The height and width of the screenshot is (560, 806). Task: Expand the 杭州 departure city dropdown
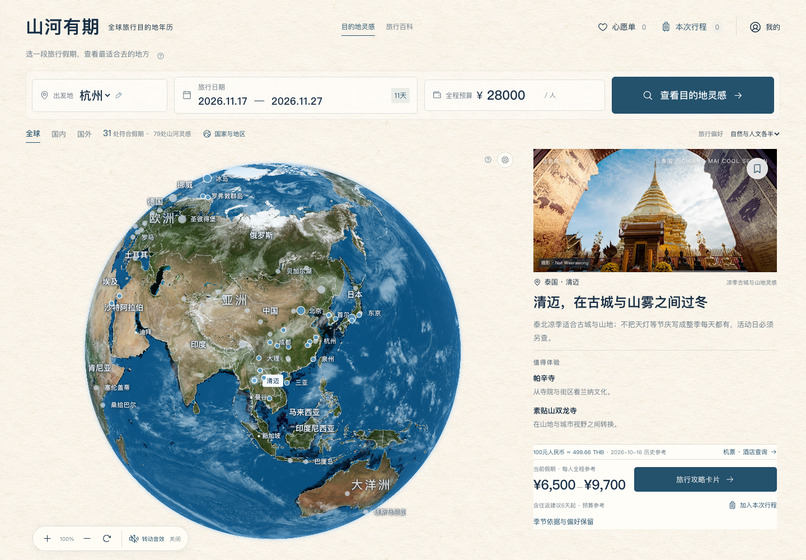point(95,95)
